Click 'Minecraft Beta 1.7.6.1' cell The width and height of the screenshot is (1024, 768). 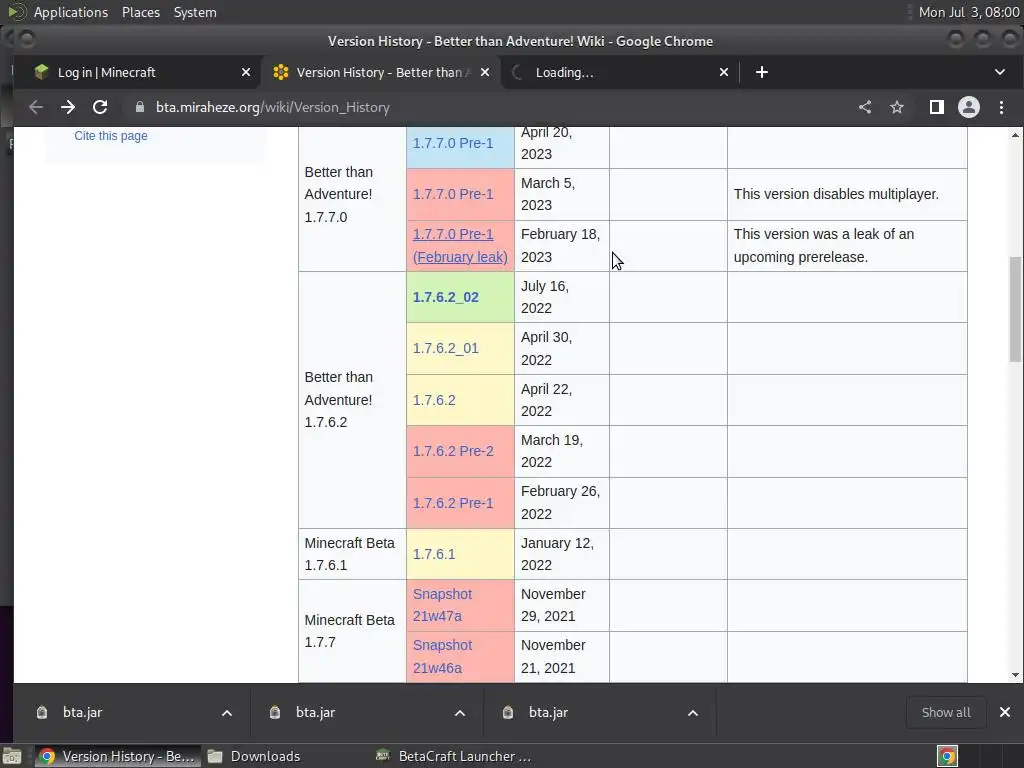[352, 554]
